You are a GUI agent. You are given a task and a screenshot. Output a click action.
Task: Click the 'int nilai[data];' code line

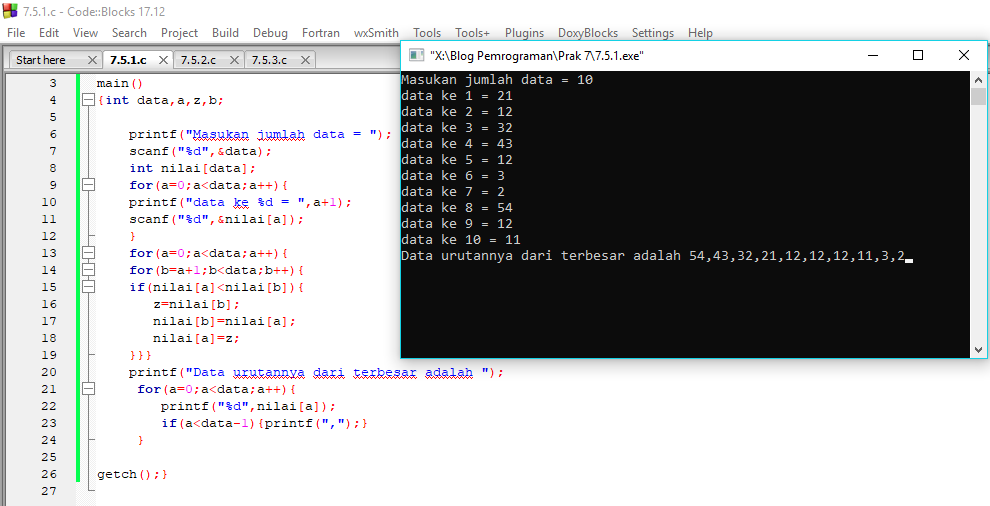click(x=193, y=168)
